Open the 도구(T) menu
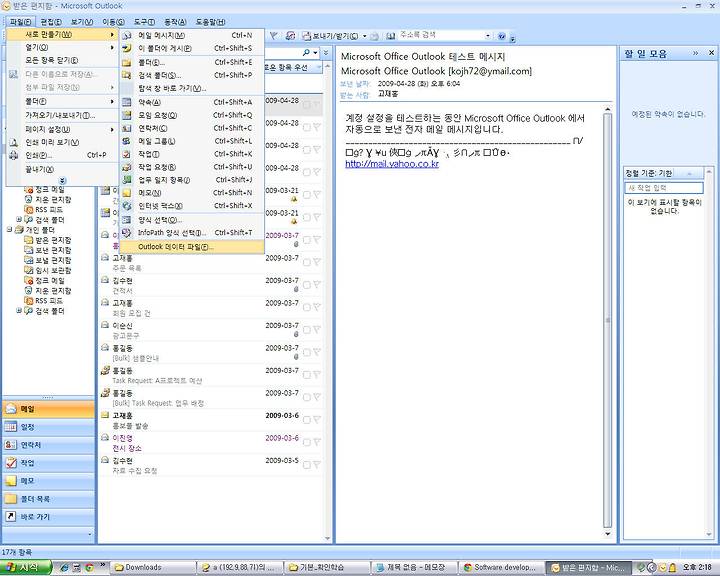The height and width of the screenshot is (576, 720). [x=144, y=22]
